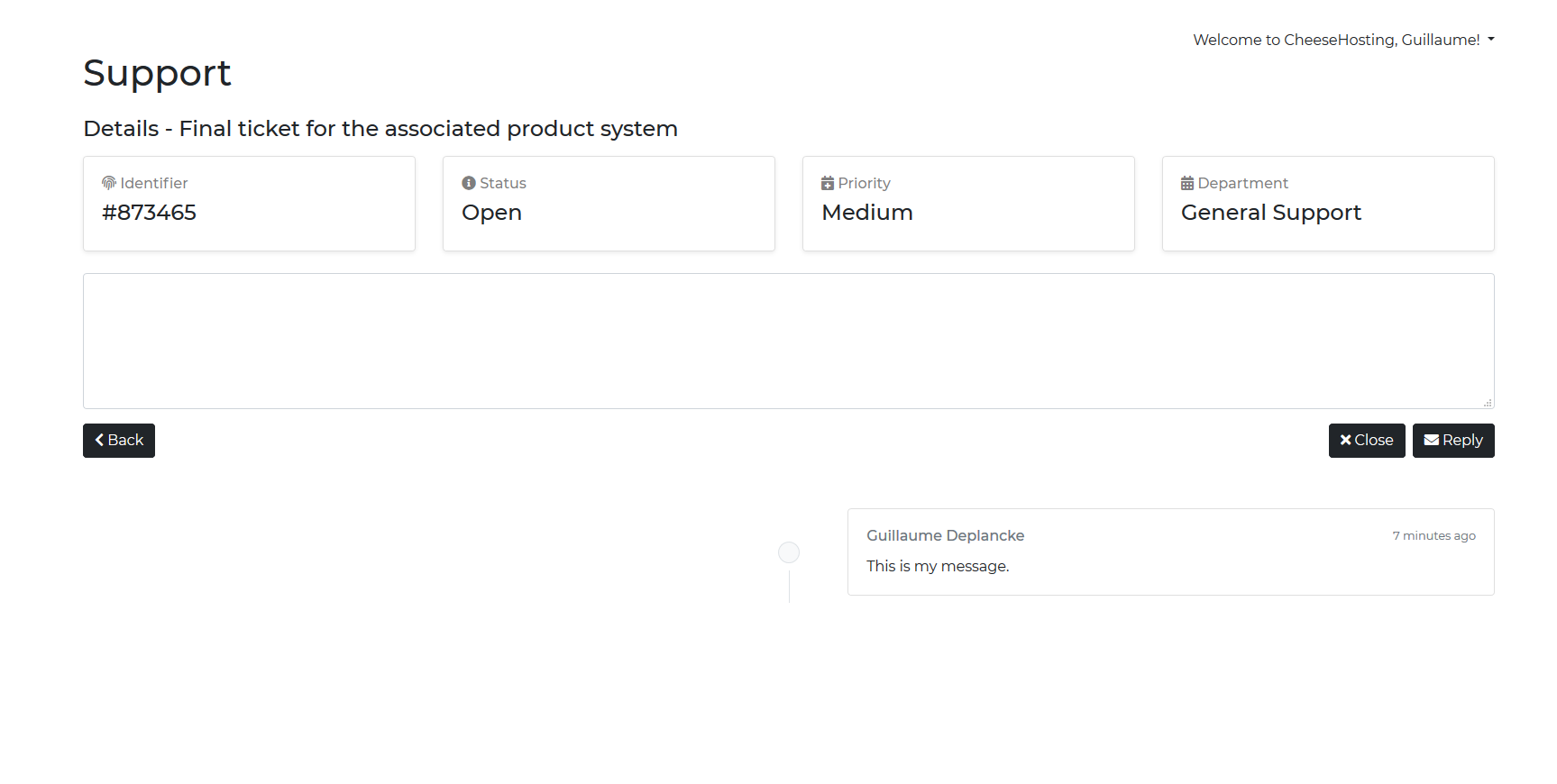Click the calendar icon beside Priority
Viewport: 1557px width, 784px height.
(828, 183)
